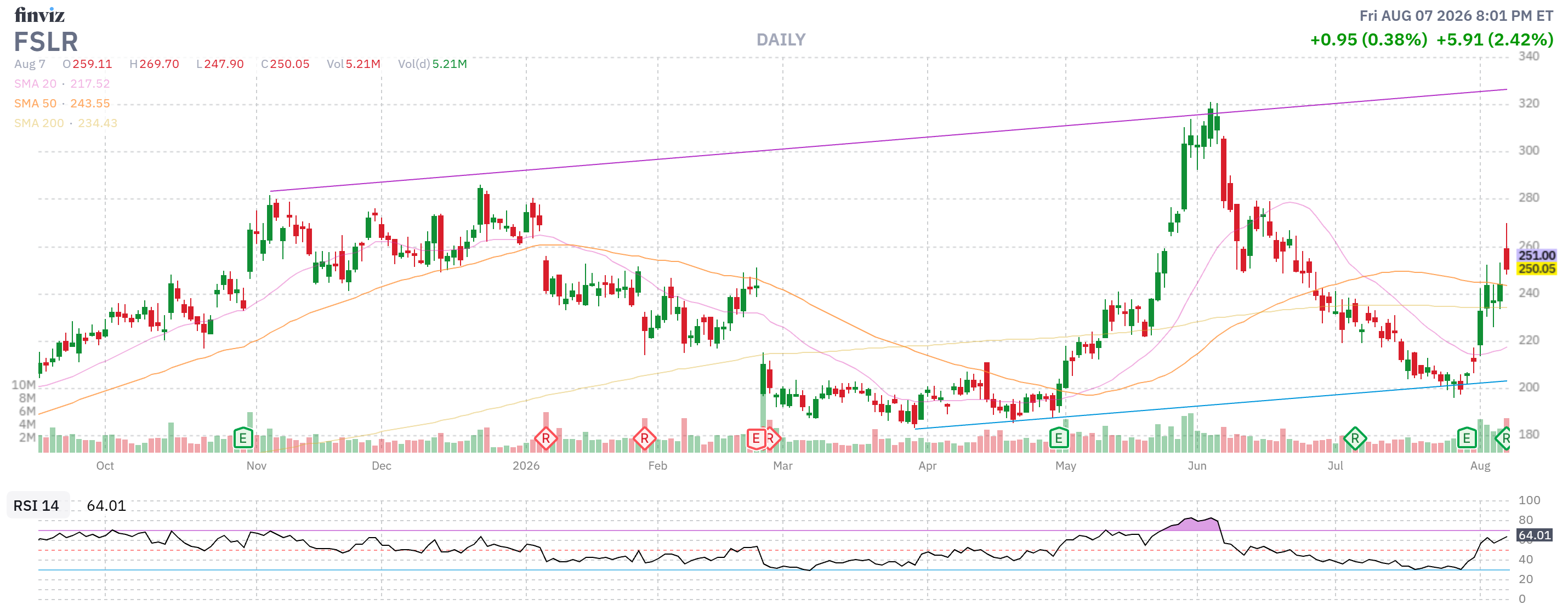Click the finviz logo
Screen dimensions: 1568x616
click(39, 15)
